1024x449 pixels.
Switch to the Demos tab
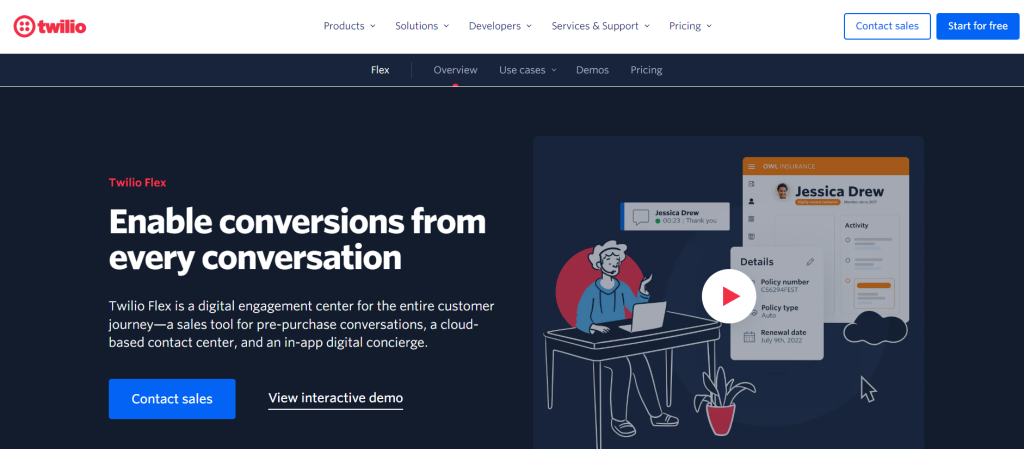pos(592,70)
